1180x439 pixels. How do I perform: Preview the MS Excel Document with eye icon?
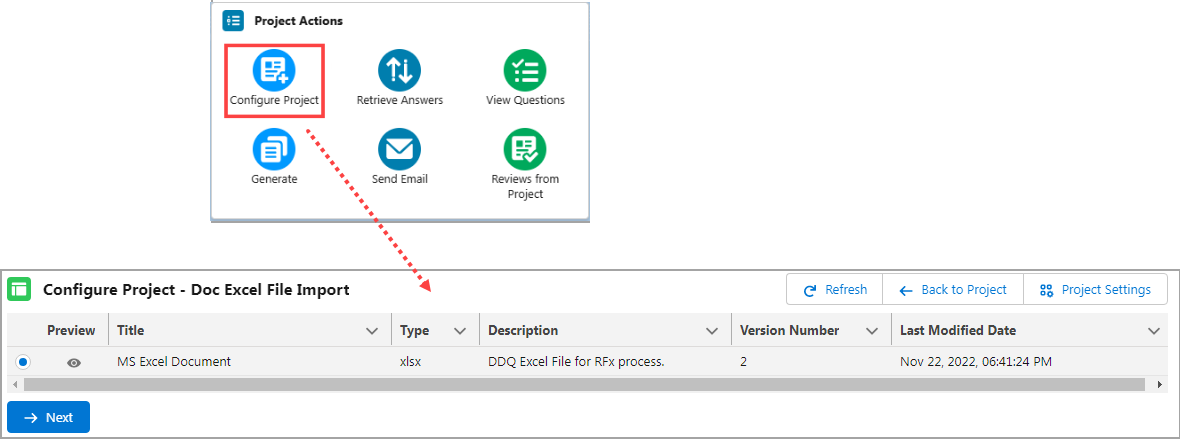(x=74, y=363)
